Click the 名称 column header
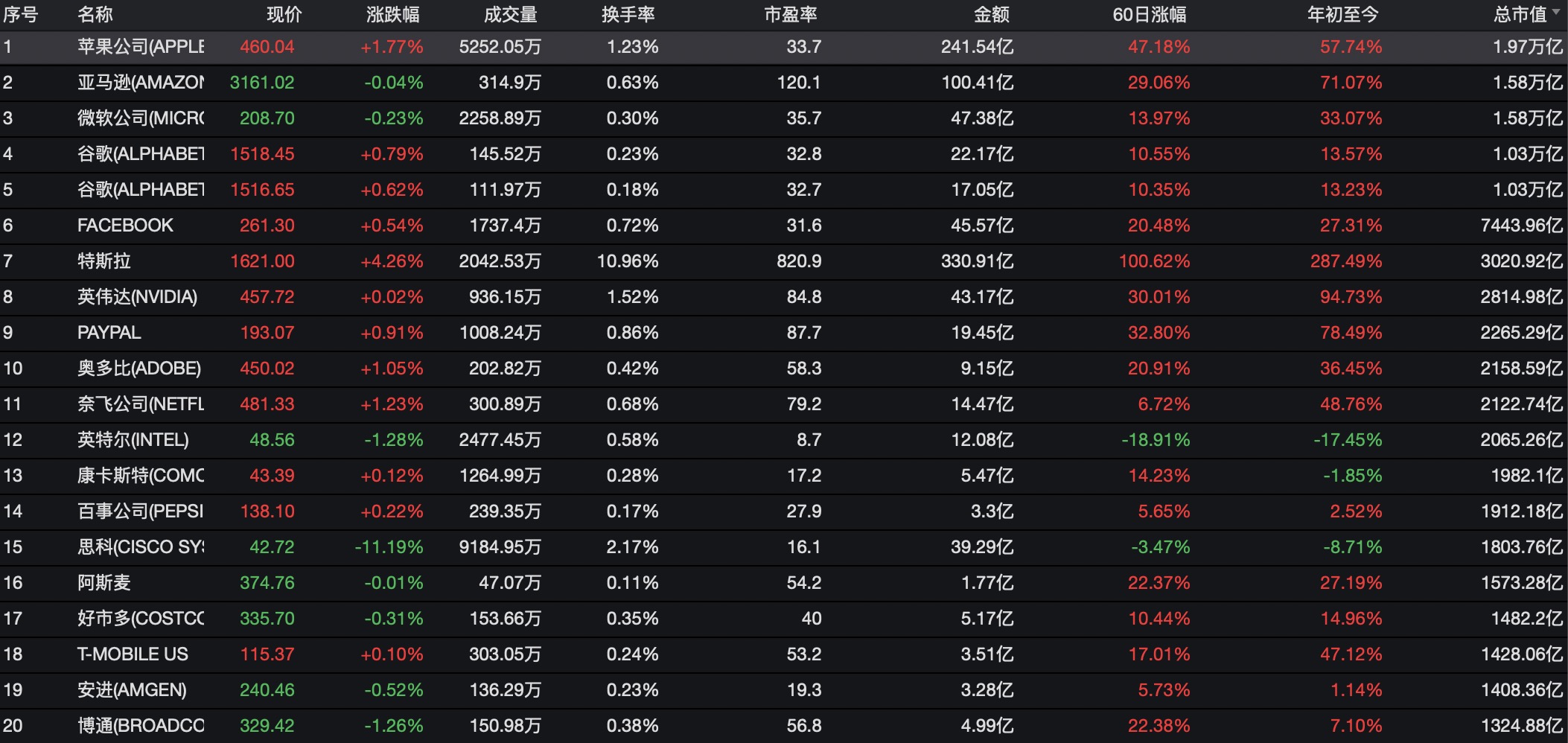Screen dimensions: 1568x743 coord(95,14)
